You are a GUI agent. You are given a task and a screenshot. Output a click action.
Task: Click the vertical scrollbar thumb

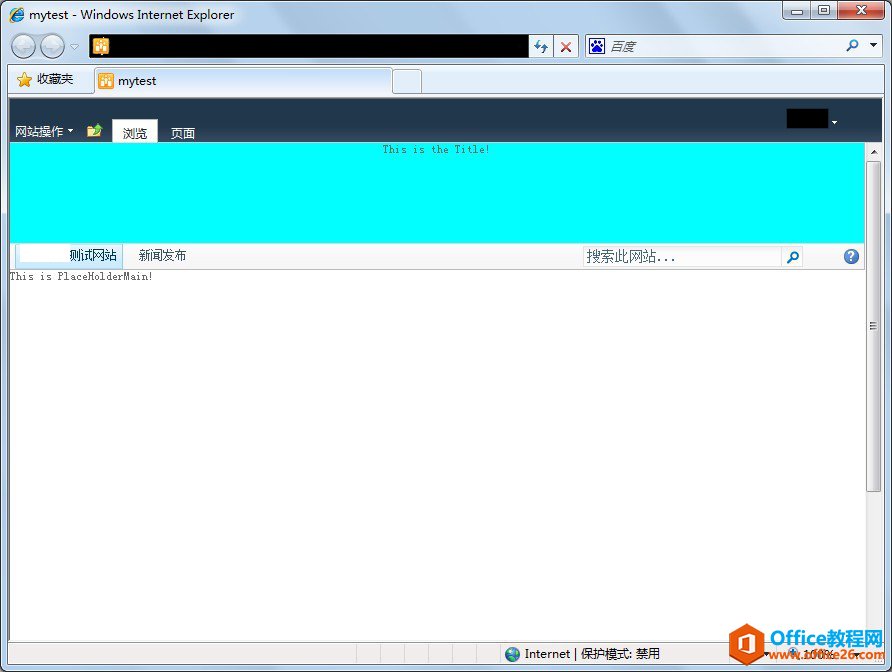click(873, 326)
